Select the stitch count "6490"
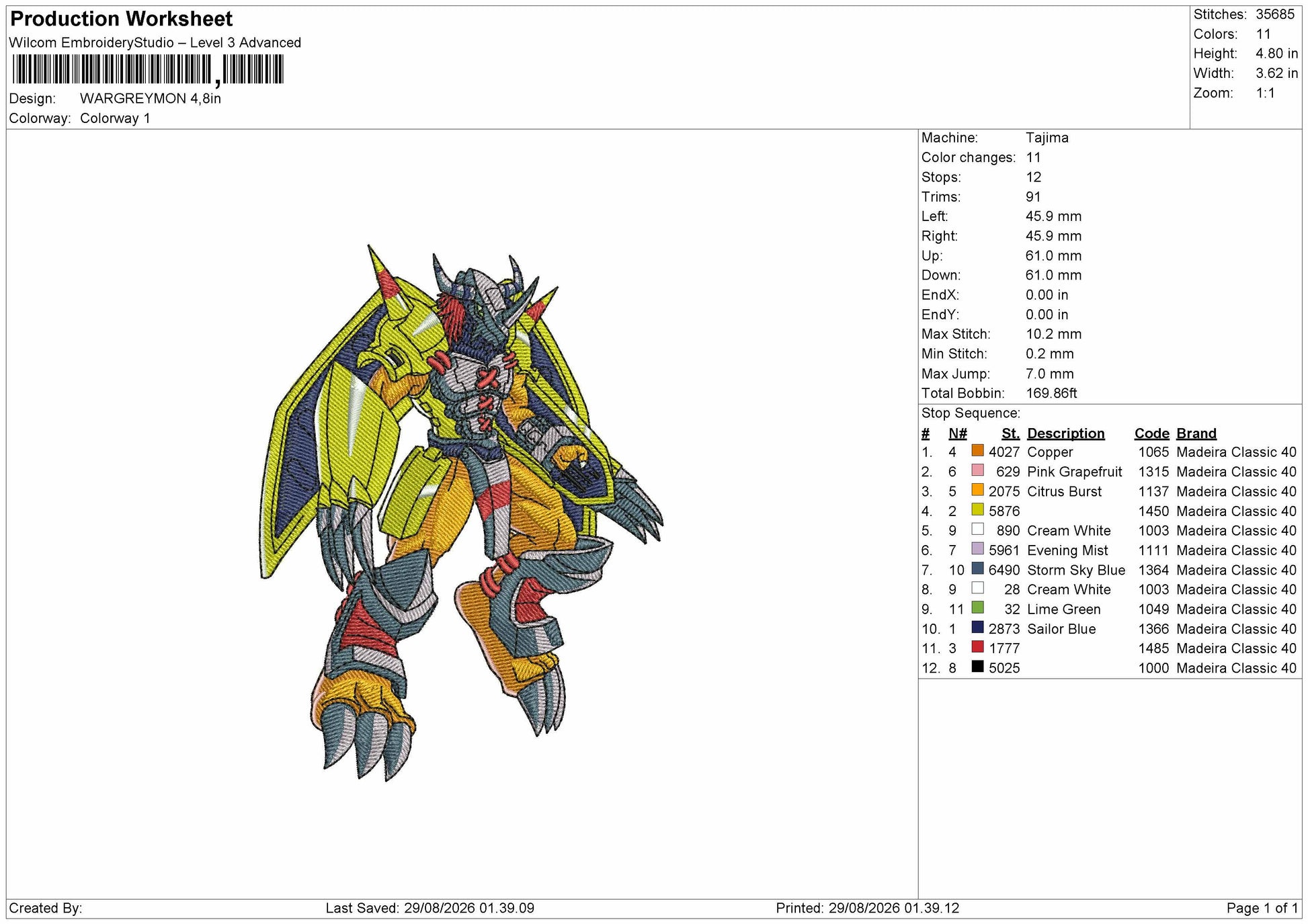1308x924 pixels. [1004, 570]
